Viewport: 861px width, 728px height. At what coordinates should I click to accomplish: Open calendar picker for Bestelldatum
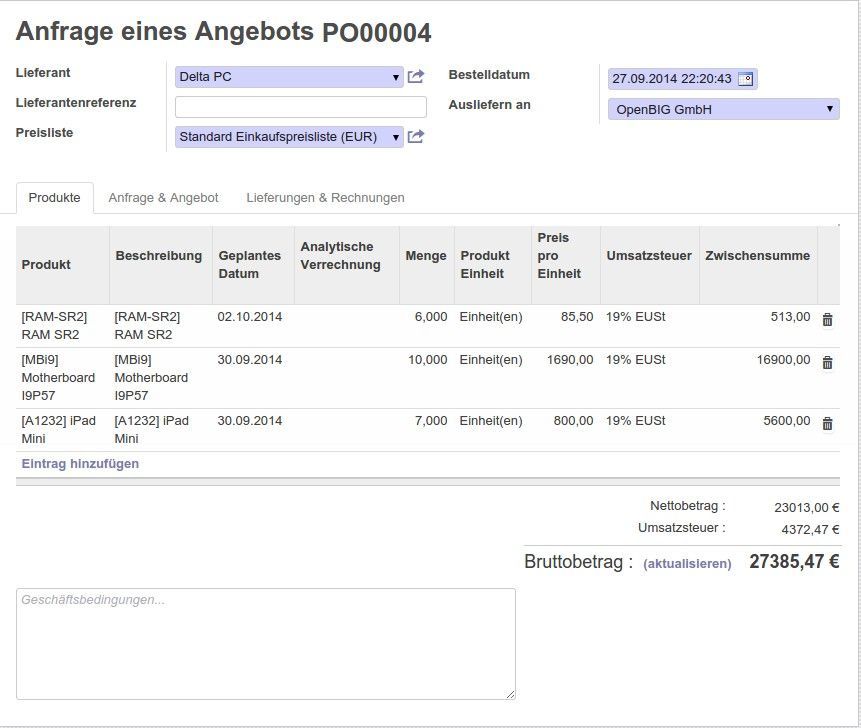tap(745, 79)
